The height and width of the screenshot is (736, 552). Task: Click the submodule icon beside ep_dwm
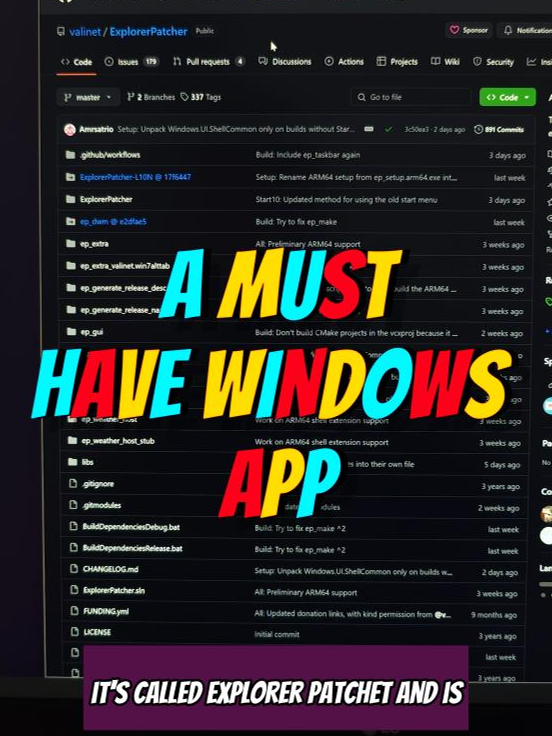pos(70,222)
